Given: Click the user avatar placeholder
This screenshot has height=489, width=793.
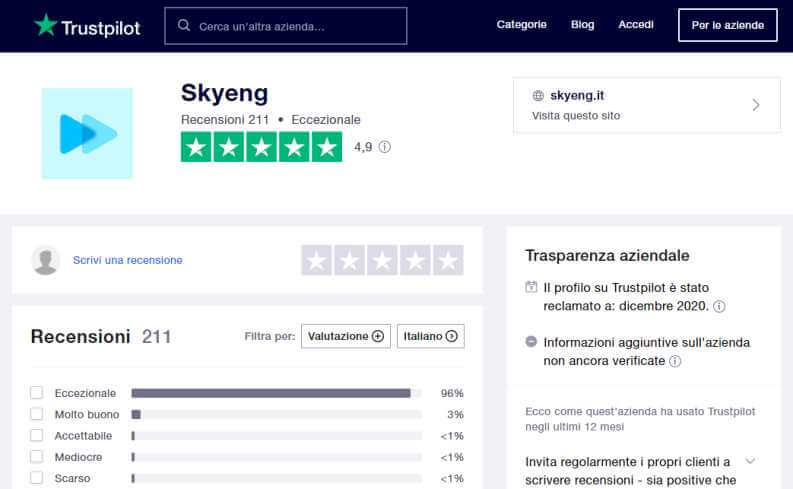Looking at the screenshot, I should tap(46, 260).
